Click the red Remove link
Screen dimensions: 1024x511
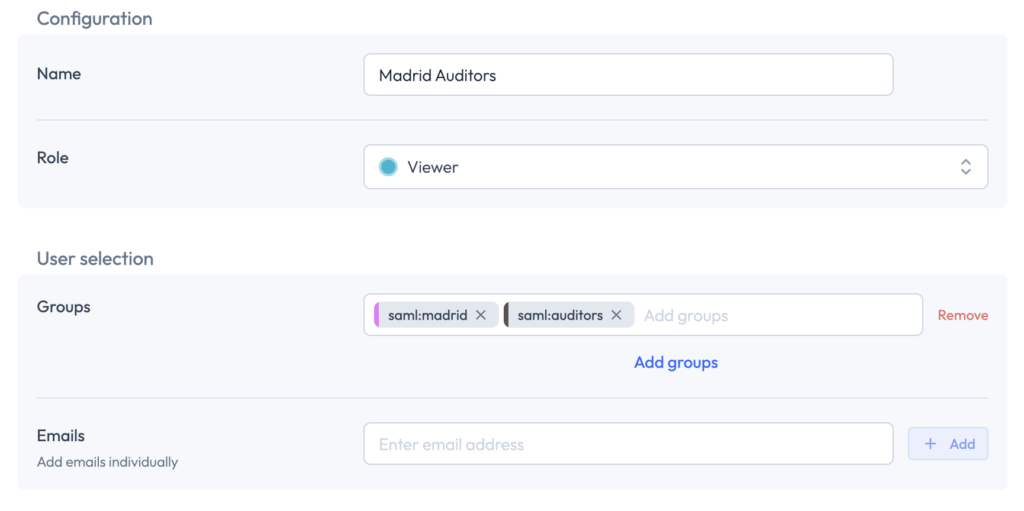coord(962,315)
